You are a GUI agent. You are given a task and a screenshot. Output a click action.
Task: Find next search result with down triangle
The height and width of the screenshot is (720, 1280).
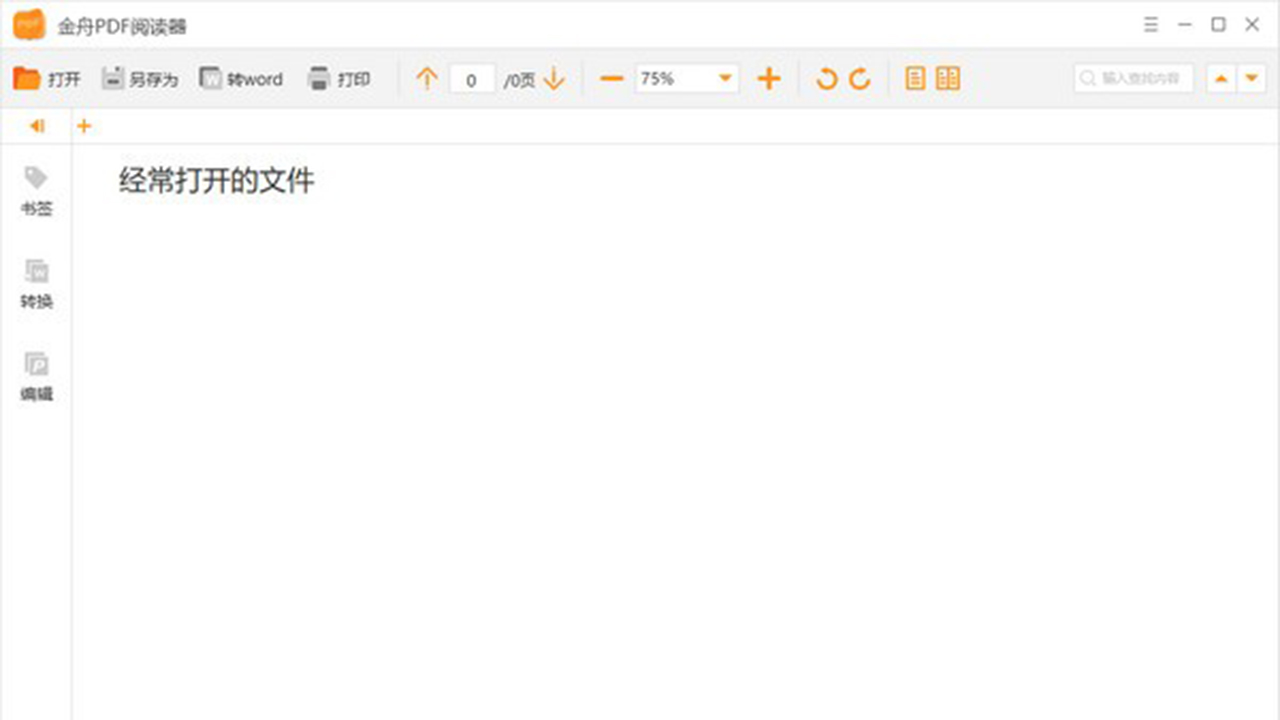(1252, 79)
